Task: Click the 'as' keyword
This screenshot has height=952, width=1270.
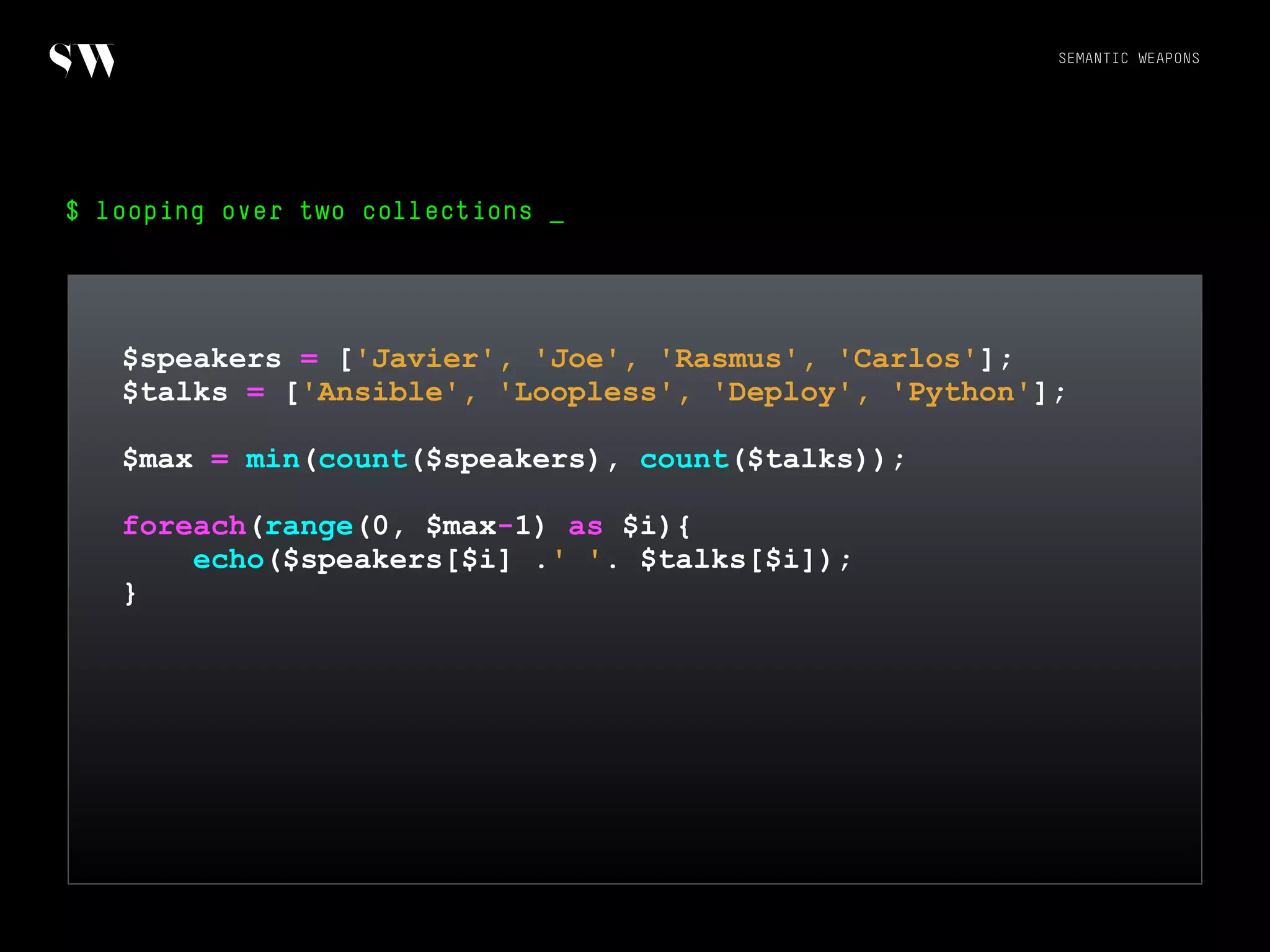Action: tap(585, 526)
